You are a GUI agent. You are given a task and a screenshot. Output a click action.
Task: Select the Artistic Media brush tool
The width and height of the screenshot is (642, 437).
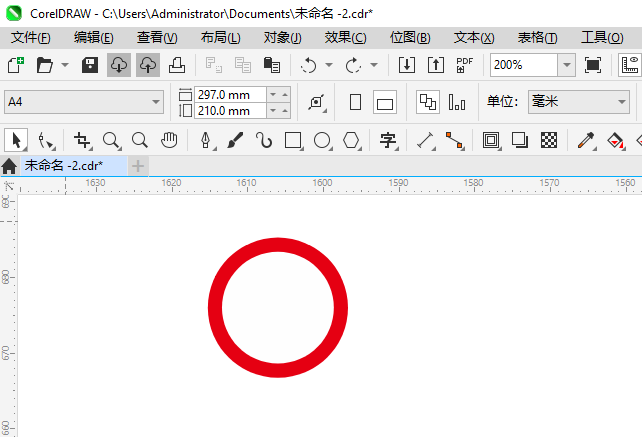[x=235, y=140]
